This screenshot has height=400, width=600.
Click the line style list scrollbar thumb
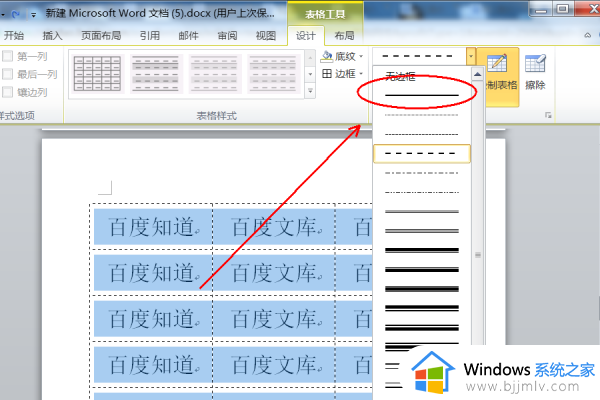tap(478, 255)
